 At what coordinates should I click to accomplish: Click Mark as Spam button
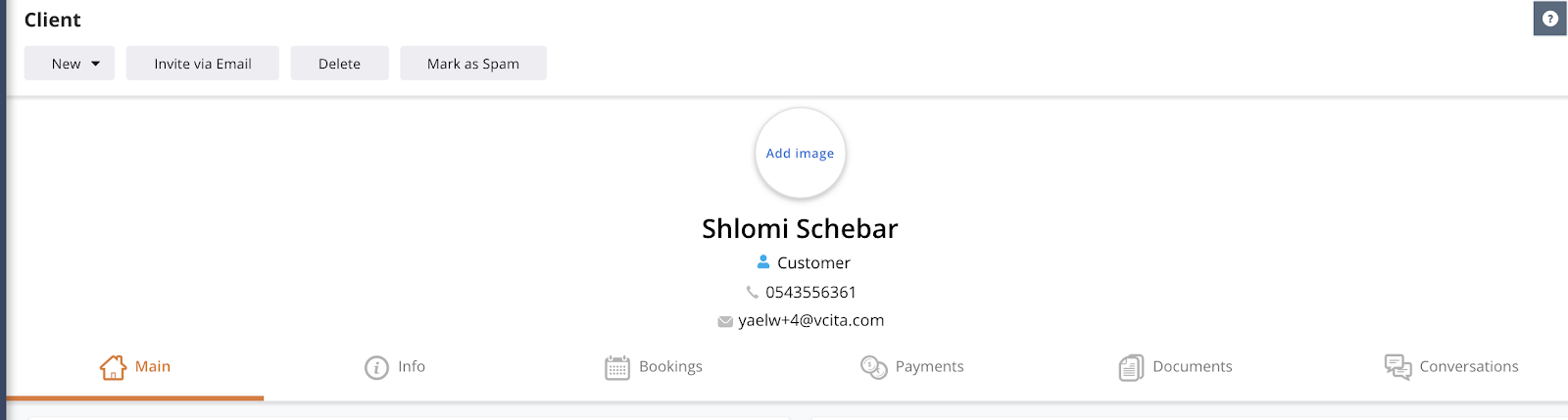pyautogui.click(x=473, y=64)
